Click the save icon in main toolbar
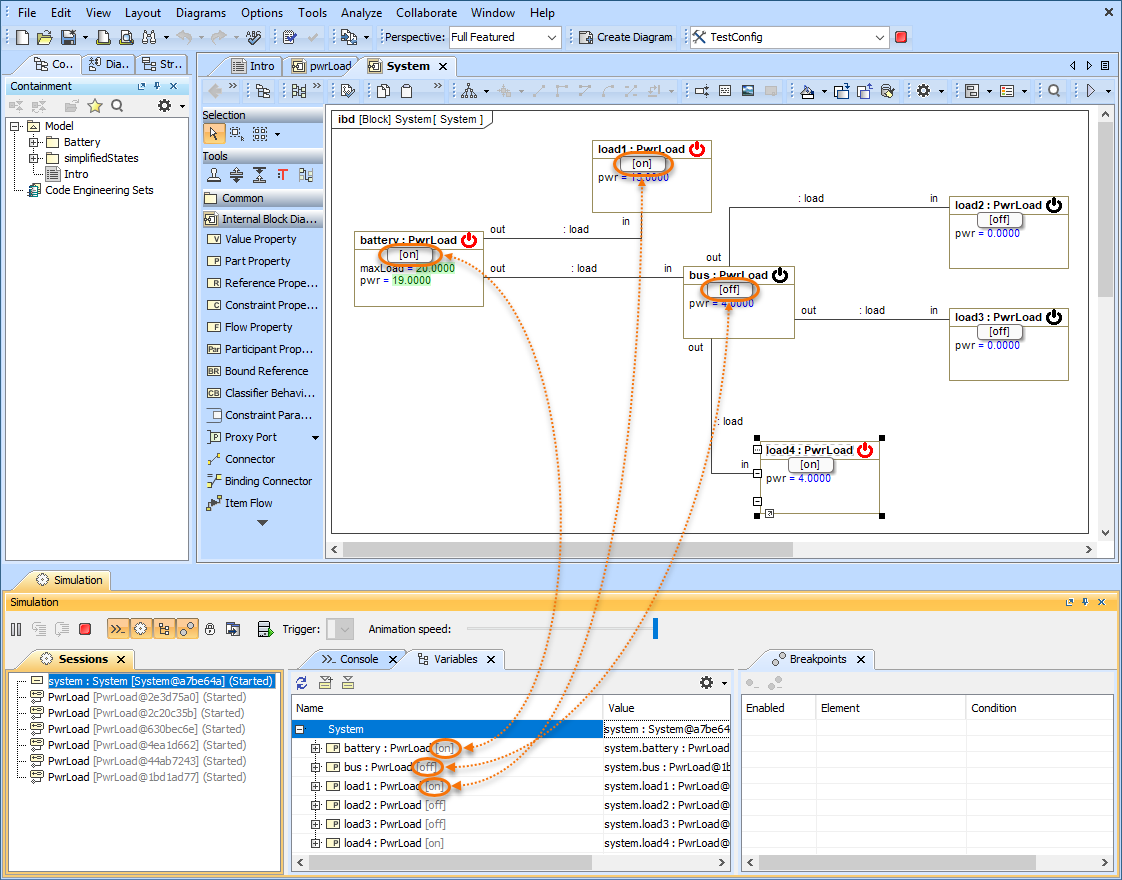This screenshot has width=1122, height=880. 68,37
